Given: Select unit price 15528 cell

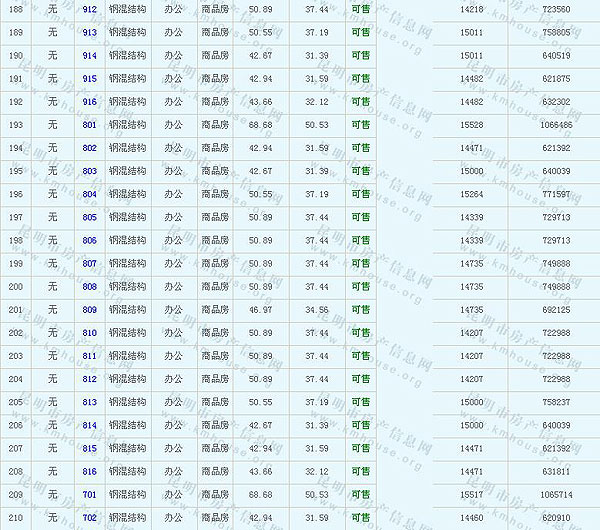Looking at the screenshot, I should click(472, 125).
